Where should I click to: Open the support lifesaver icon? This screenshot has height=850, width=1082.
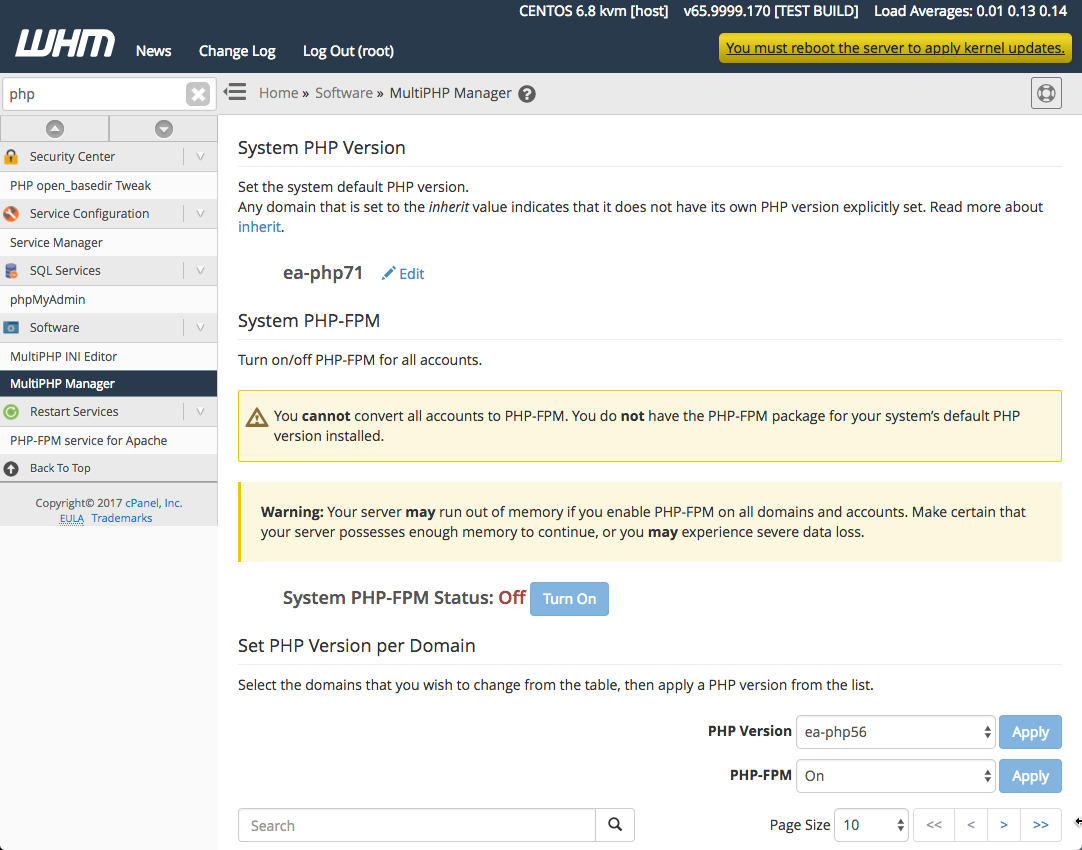pyautogui.click(x=1046, y=93)
